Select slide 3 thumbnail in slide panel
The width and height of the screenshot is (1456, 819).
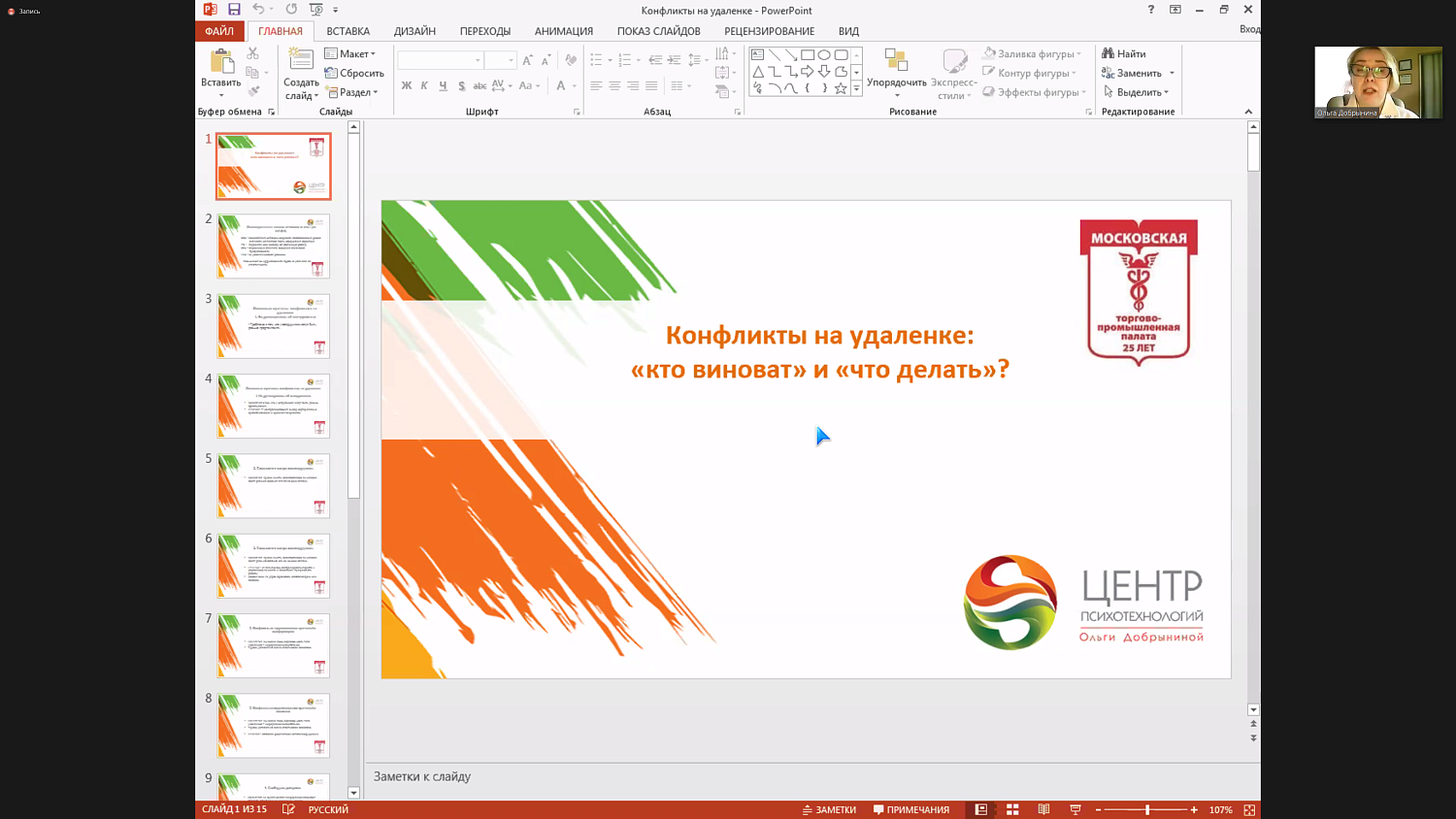coord(273,326)
